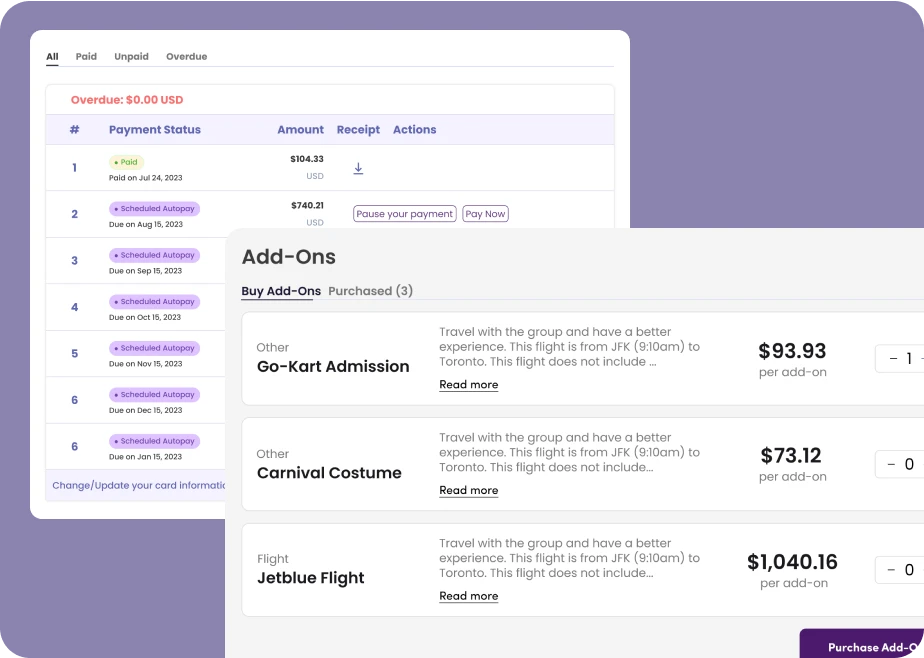
Task: Expand Carnival Costume description via Read more
Action: coord(468,491)
